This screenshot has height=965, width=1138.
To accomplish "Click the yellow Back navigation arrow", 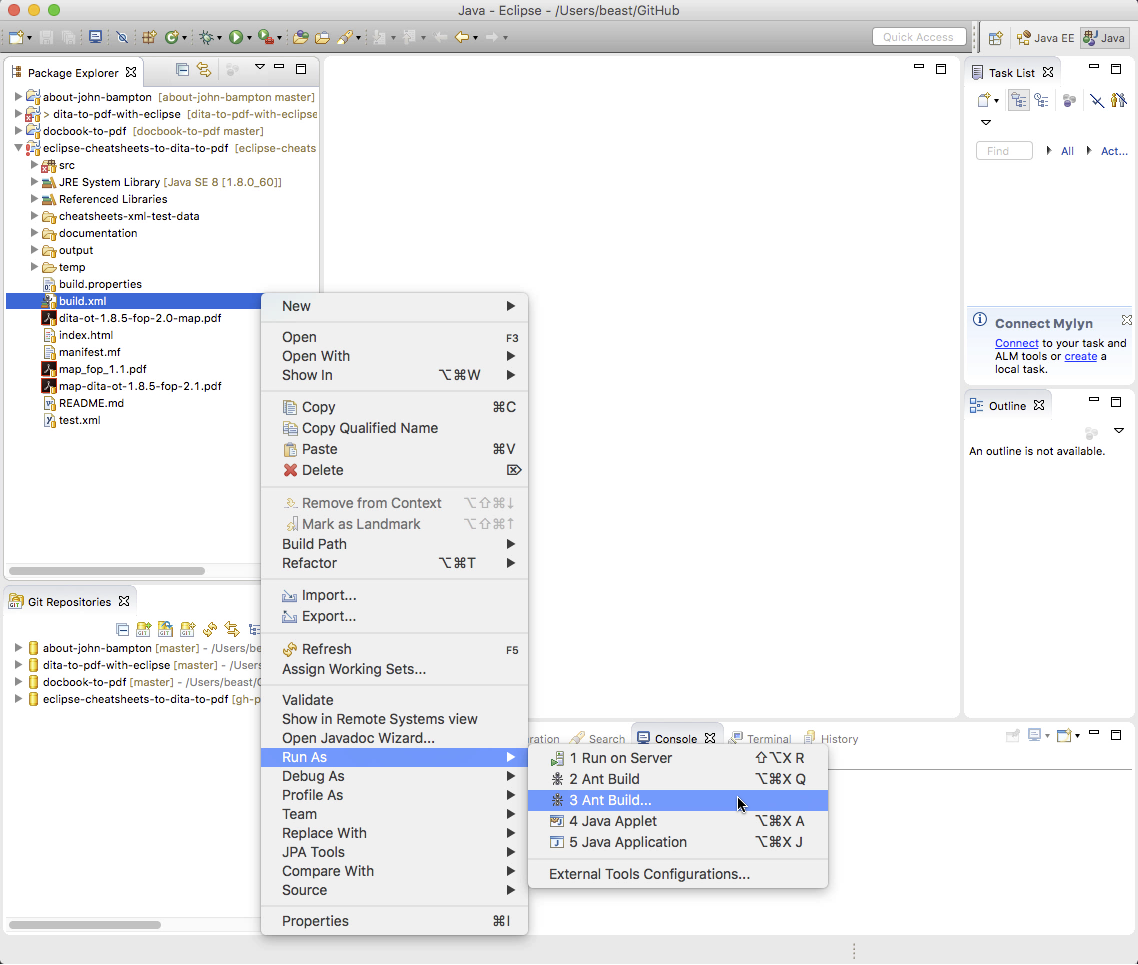I will [462, 37].
